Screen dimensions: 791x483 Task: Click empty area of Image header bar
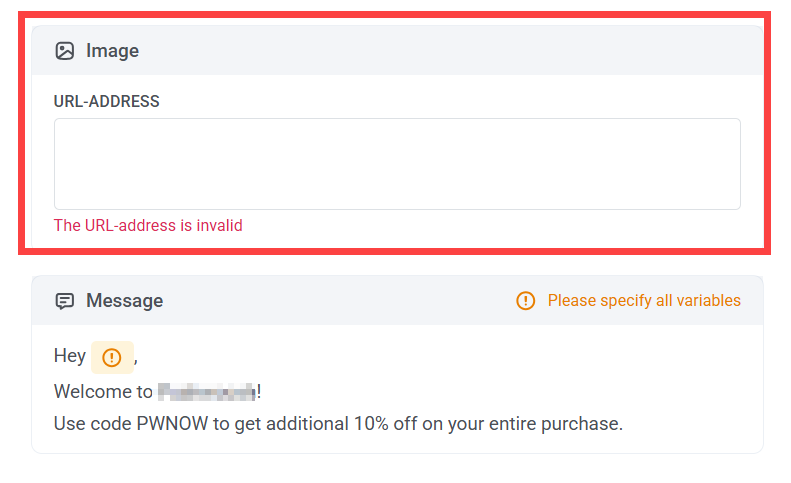pyautogui.click(x=450, y=51)
